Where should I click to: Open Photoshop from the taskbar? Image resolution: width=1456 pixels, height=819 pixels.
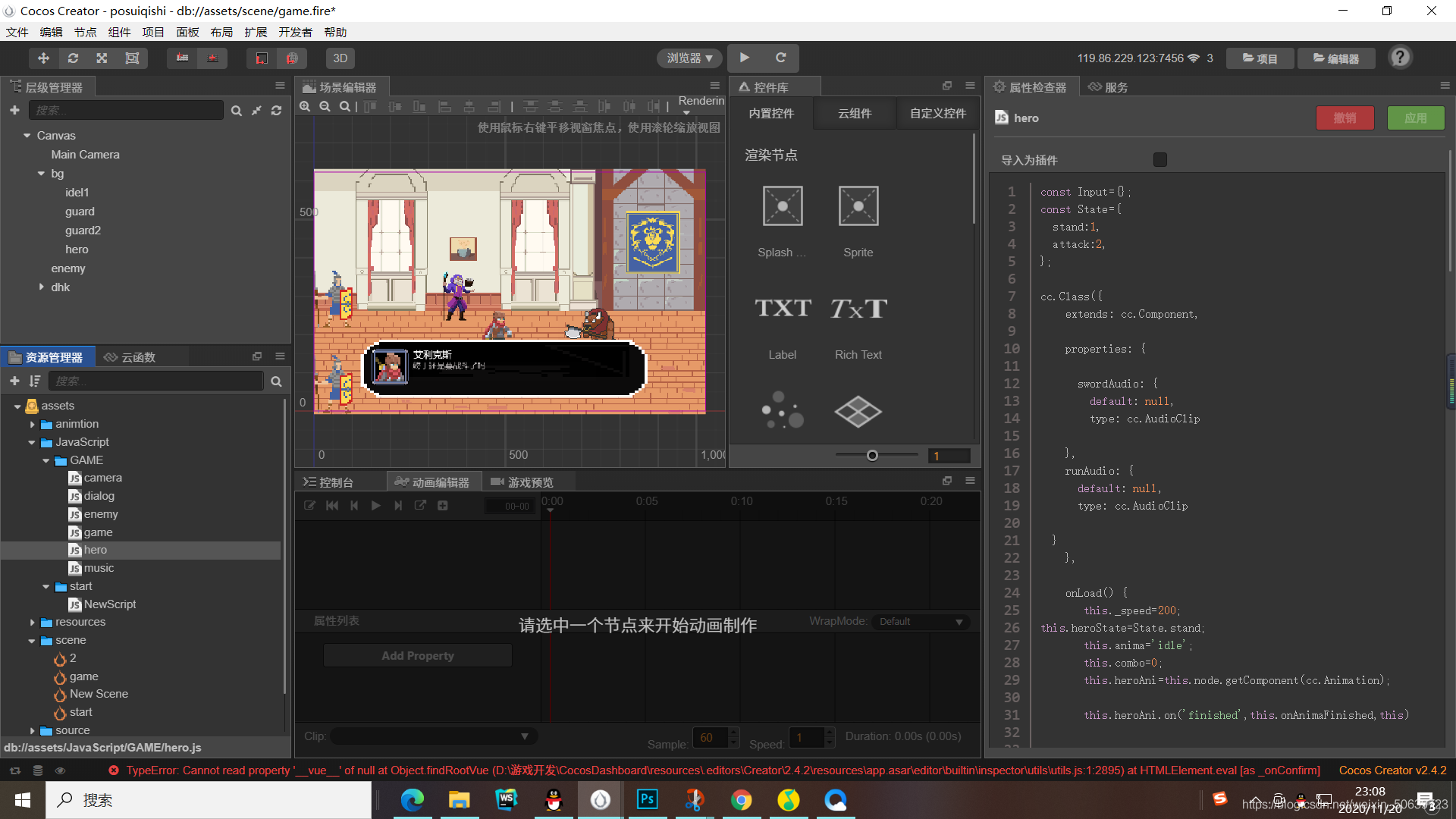648,800
